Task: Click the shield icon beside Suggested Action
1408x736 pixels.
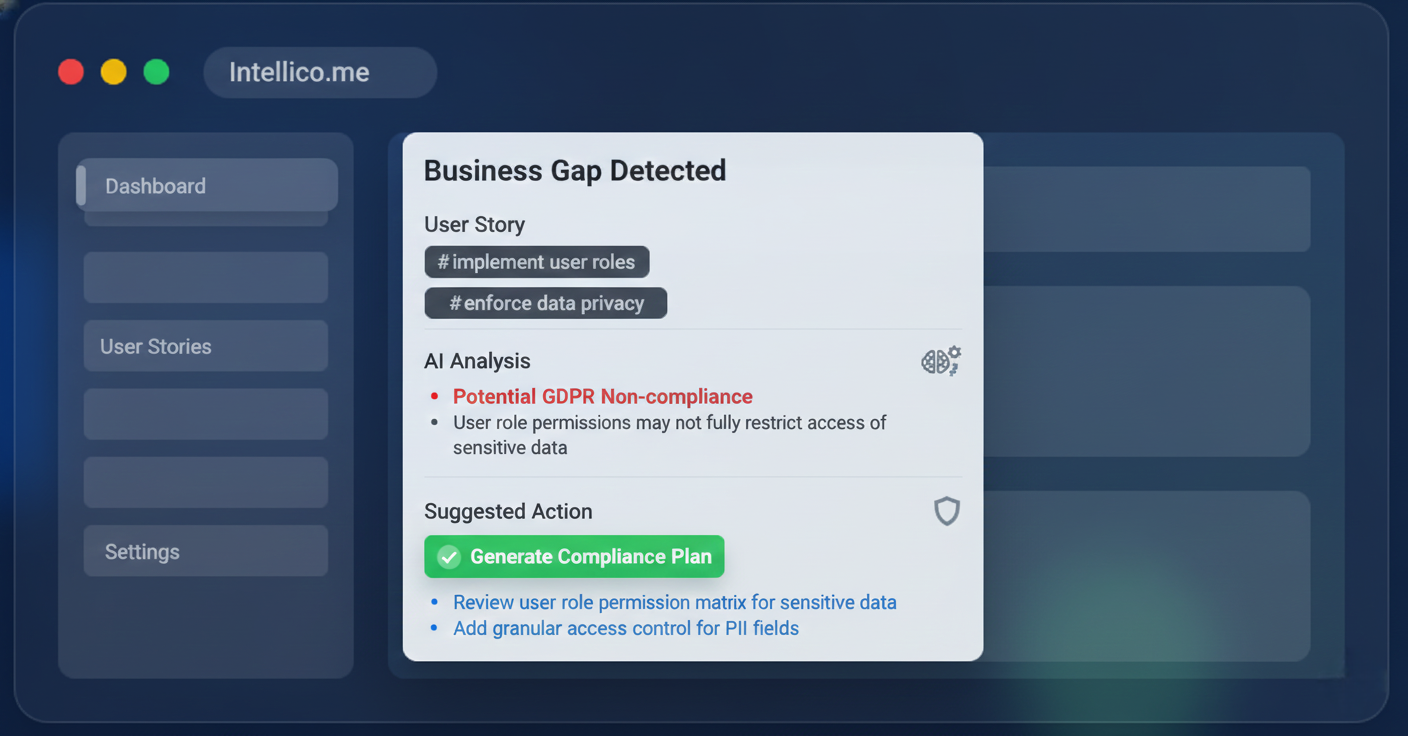Action: coord(946,511)
